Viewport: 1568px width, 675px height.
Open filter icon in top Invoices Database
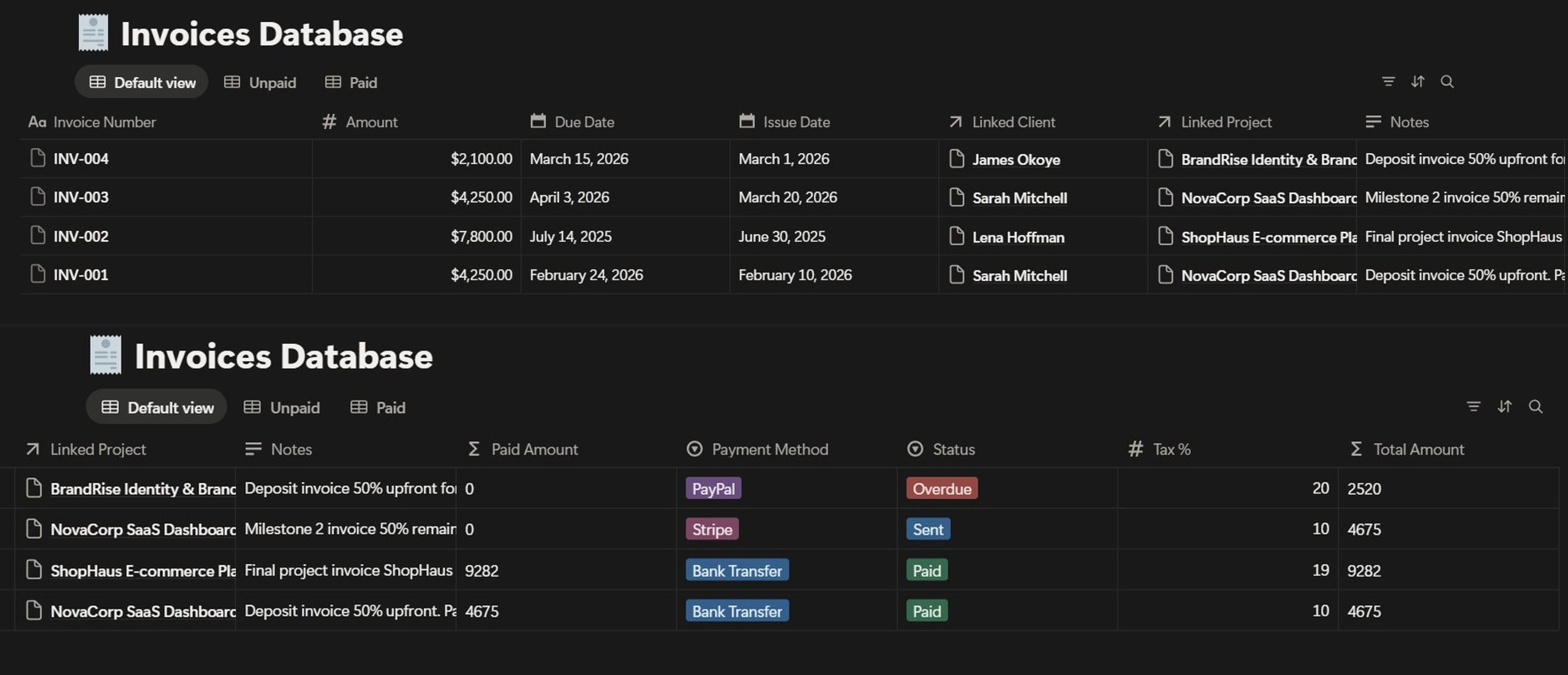click(x=1388, y=81)
